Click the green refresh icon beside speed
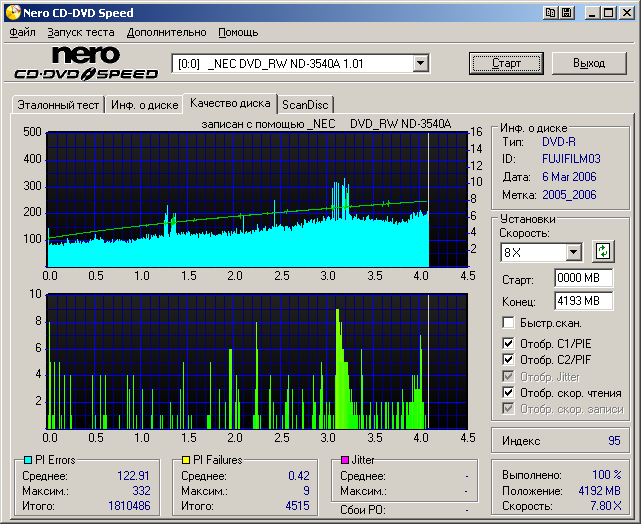The image size is (641, 524). click(603, 252)
